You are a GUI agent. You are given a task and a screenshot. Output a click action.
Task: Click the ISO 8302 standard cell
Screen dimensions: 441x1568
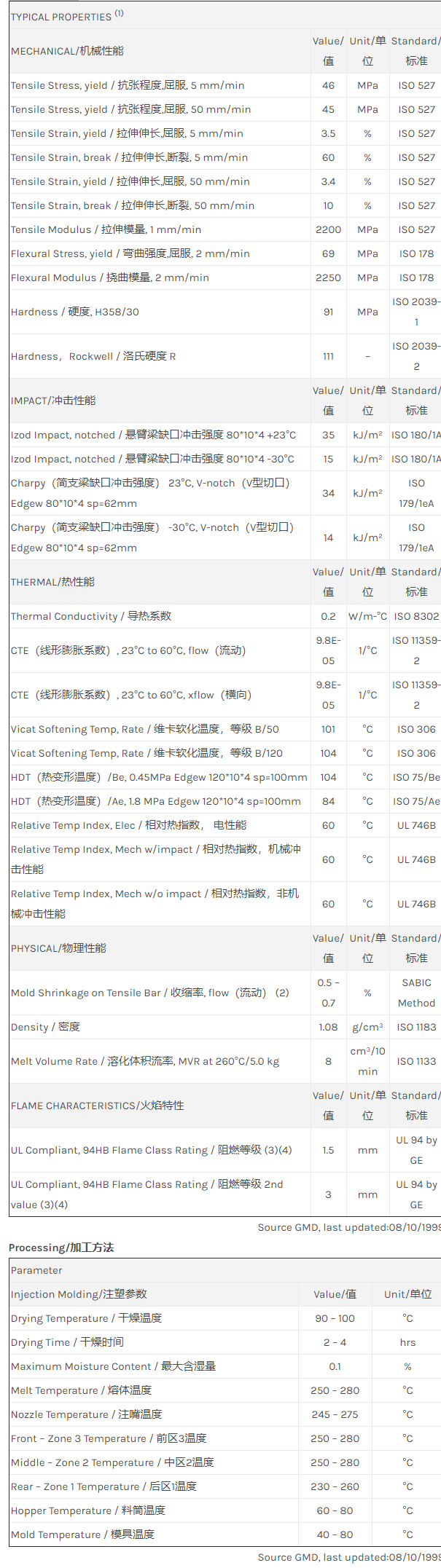click(x=416, y=616)
